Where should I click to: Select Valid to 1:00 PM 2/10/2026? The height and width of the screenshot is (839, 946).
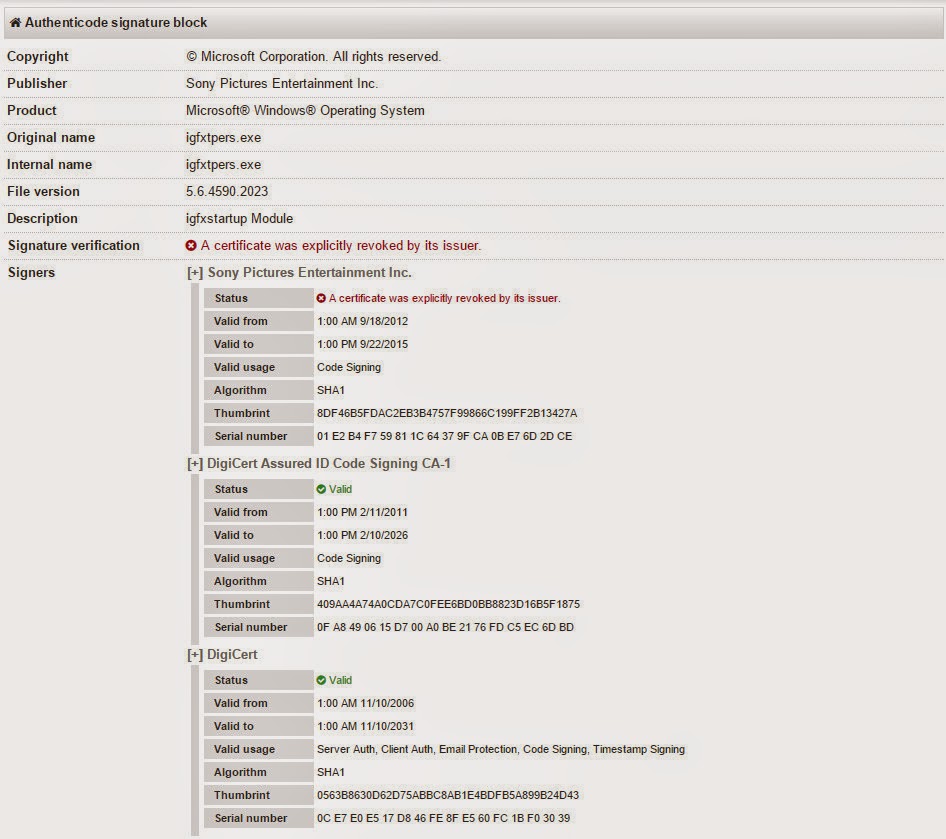tap(363, 536)
